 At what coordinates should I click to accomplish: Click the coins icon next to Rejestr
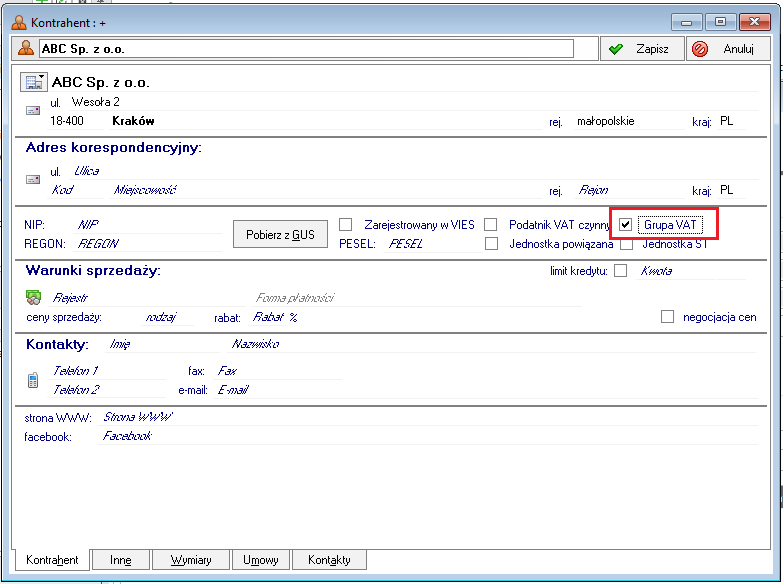[33, 298]
